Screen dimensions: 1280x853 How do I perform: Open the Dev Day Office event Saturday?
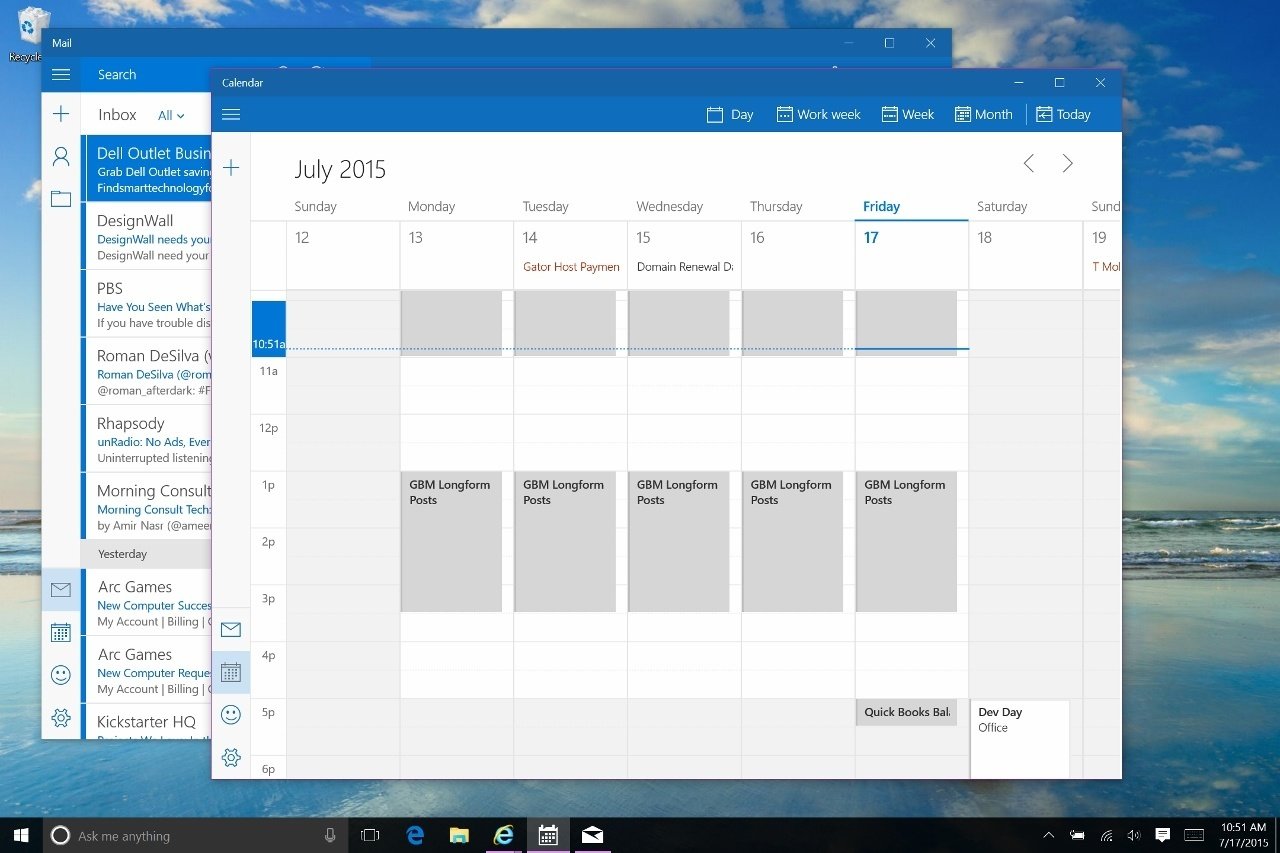pyautogui.click(x=1020, y=738)
